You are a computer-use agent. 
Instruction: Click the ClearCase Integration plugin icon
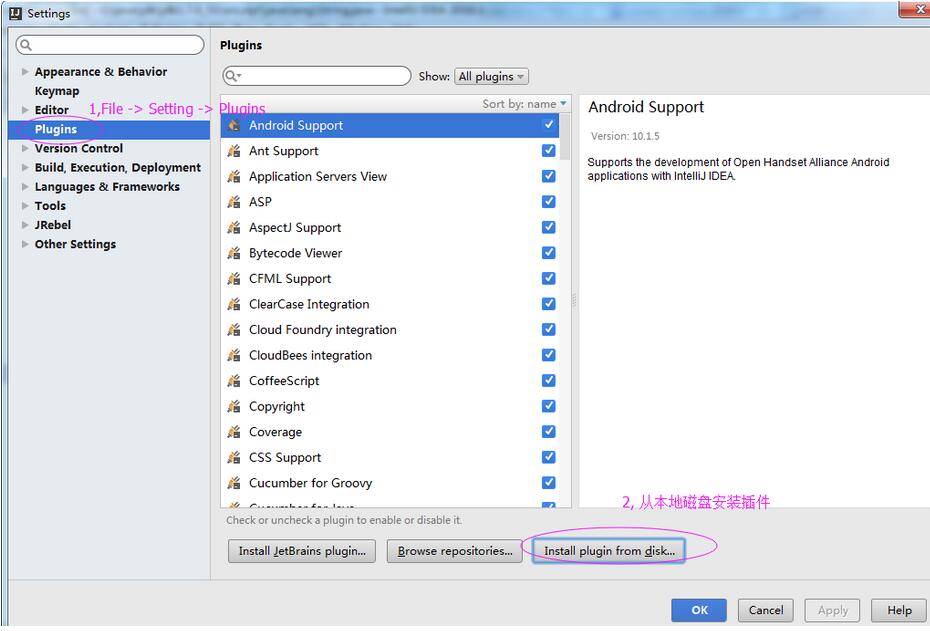pyautogui.click(x=234, y=304)
